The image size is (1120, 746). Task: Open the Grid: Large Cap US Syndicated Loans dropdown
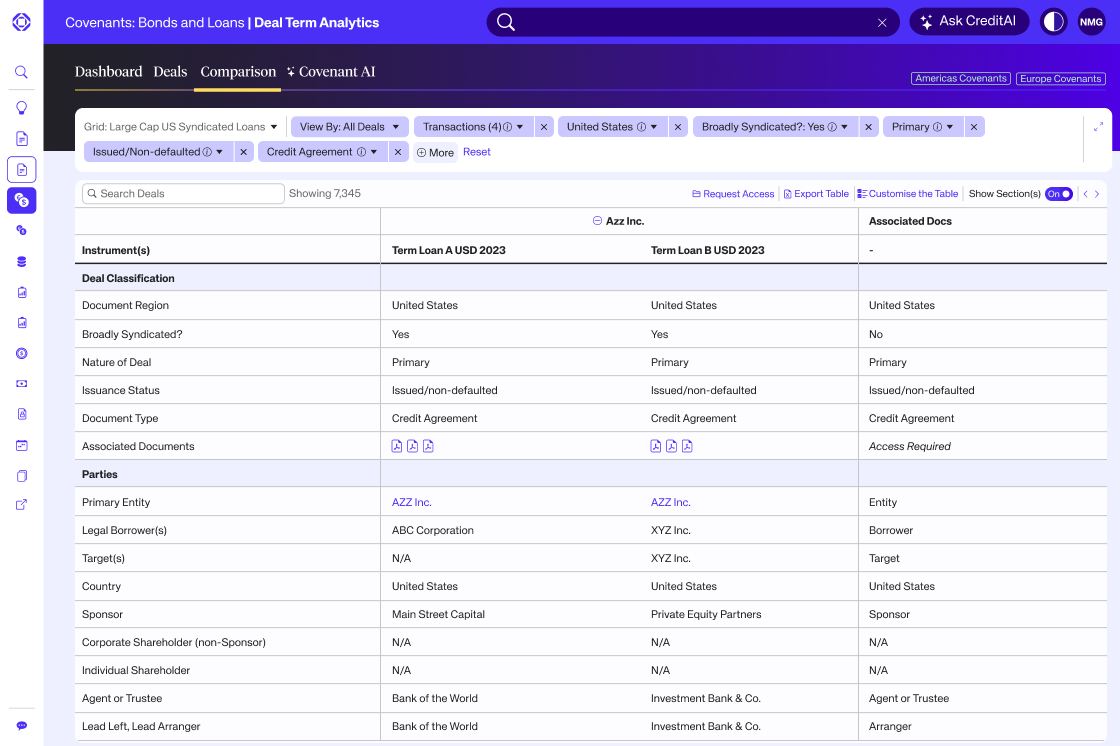point(181,127)
